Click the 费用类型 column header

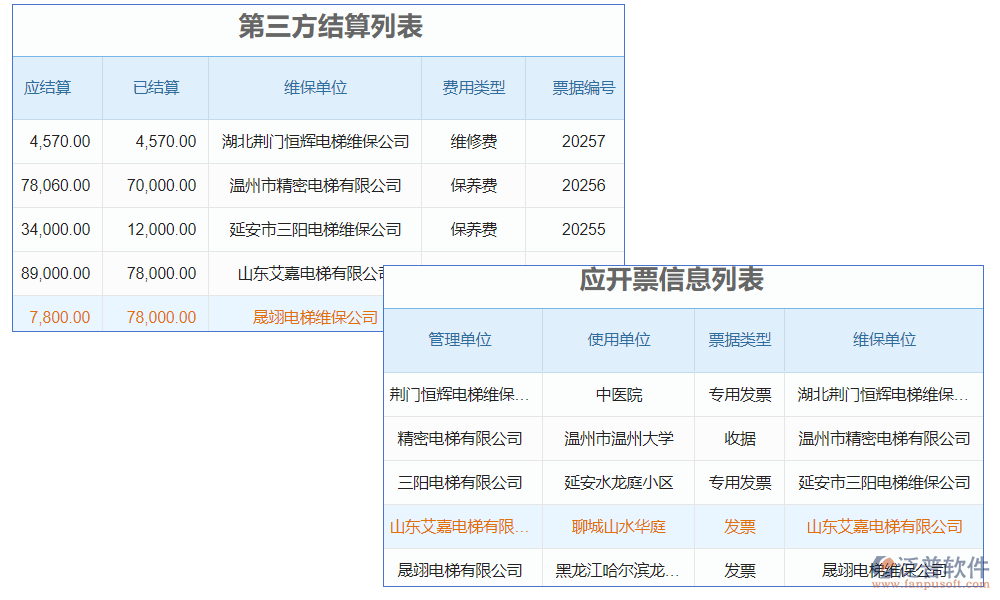point(472,88)
